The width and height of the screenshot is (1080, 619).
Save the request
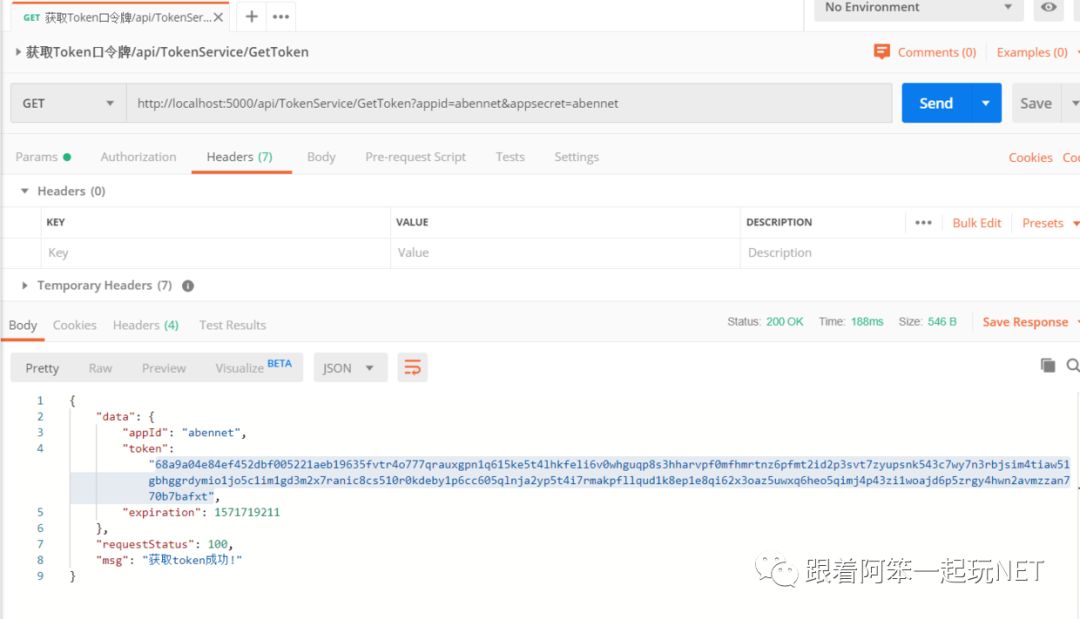coord(1035,103)
